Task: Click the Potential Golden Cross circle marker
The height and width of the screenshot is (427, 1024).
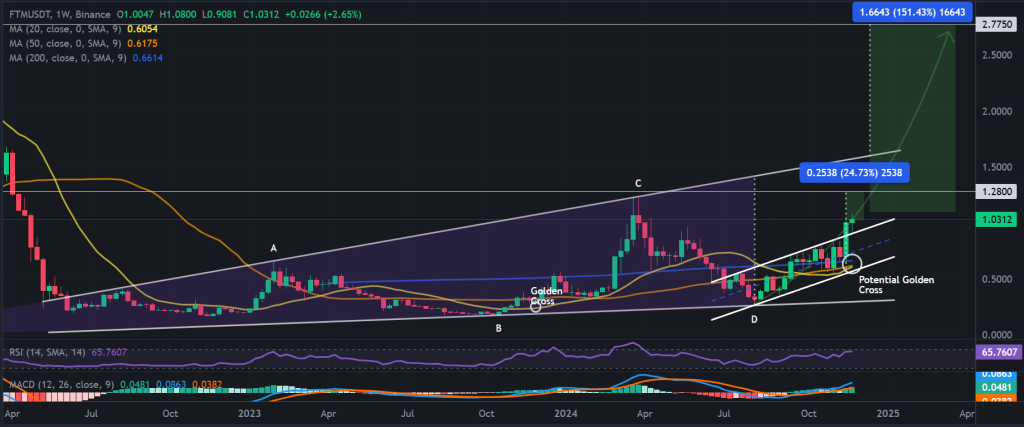Action: [x=852, y=263]
